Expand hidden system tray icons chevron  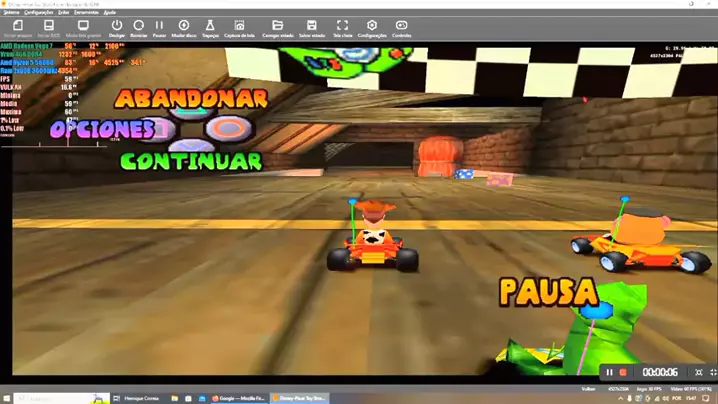pyautogui.click(x=620, y=399)
